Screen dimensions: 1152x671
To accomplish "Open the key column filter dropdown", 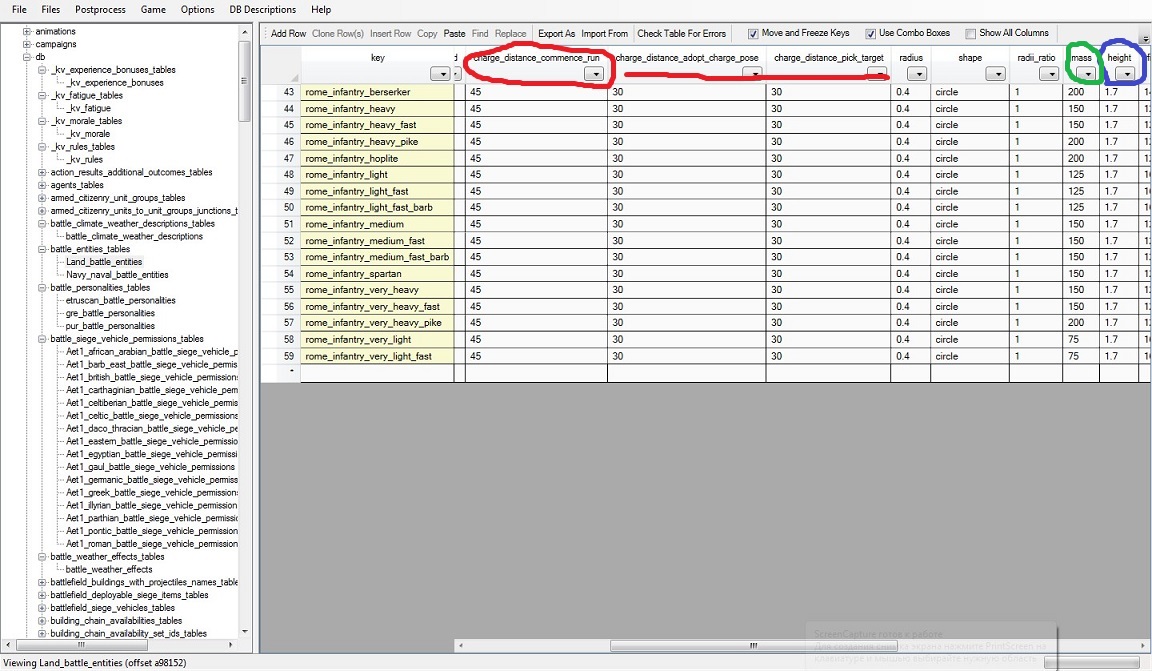I will tap(440, 73).
